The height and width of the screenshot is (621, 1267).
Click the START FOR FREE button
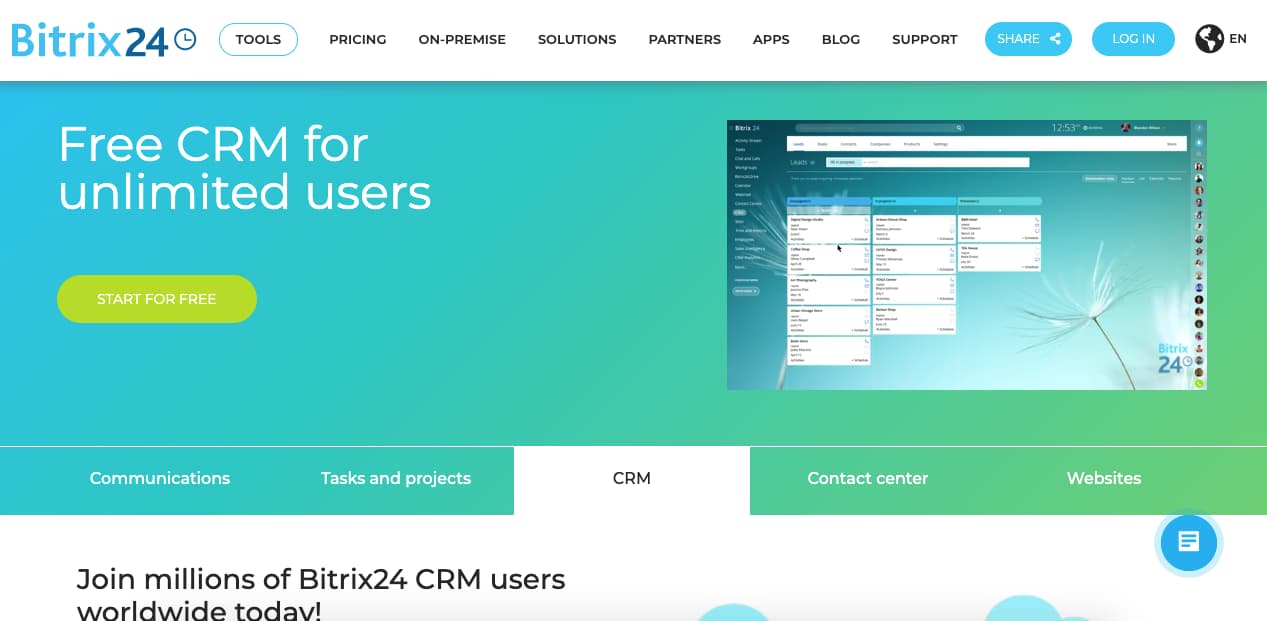(x=157, y=298)
